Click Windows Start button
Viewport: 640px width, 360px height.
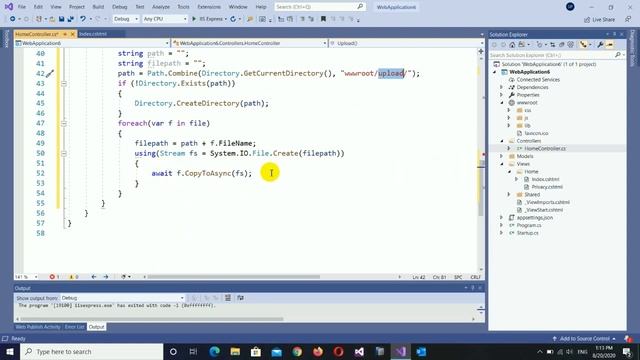click(10, 351)
